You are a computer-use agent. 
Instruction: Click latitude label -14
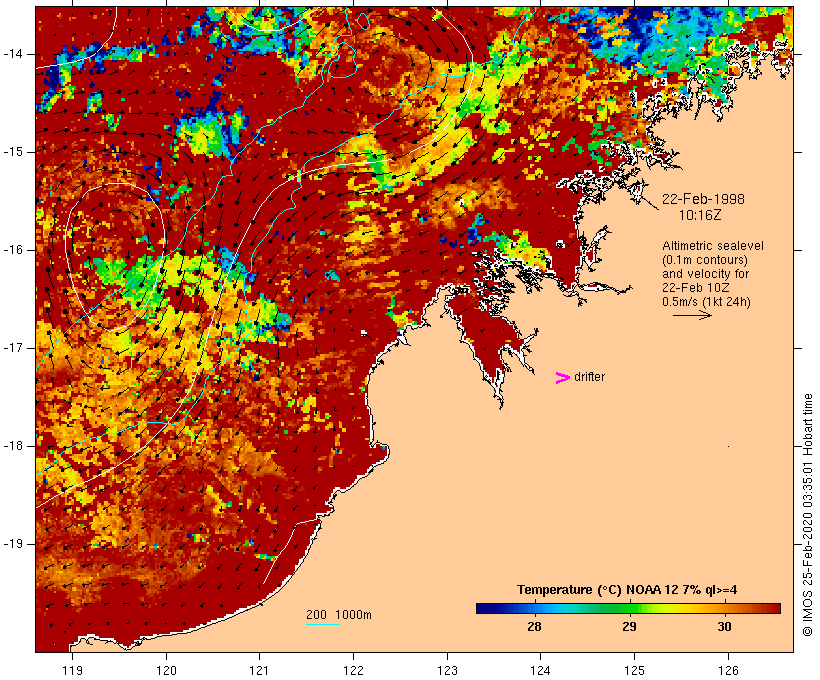click(x=12, y=54)
